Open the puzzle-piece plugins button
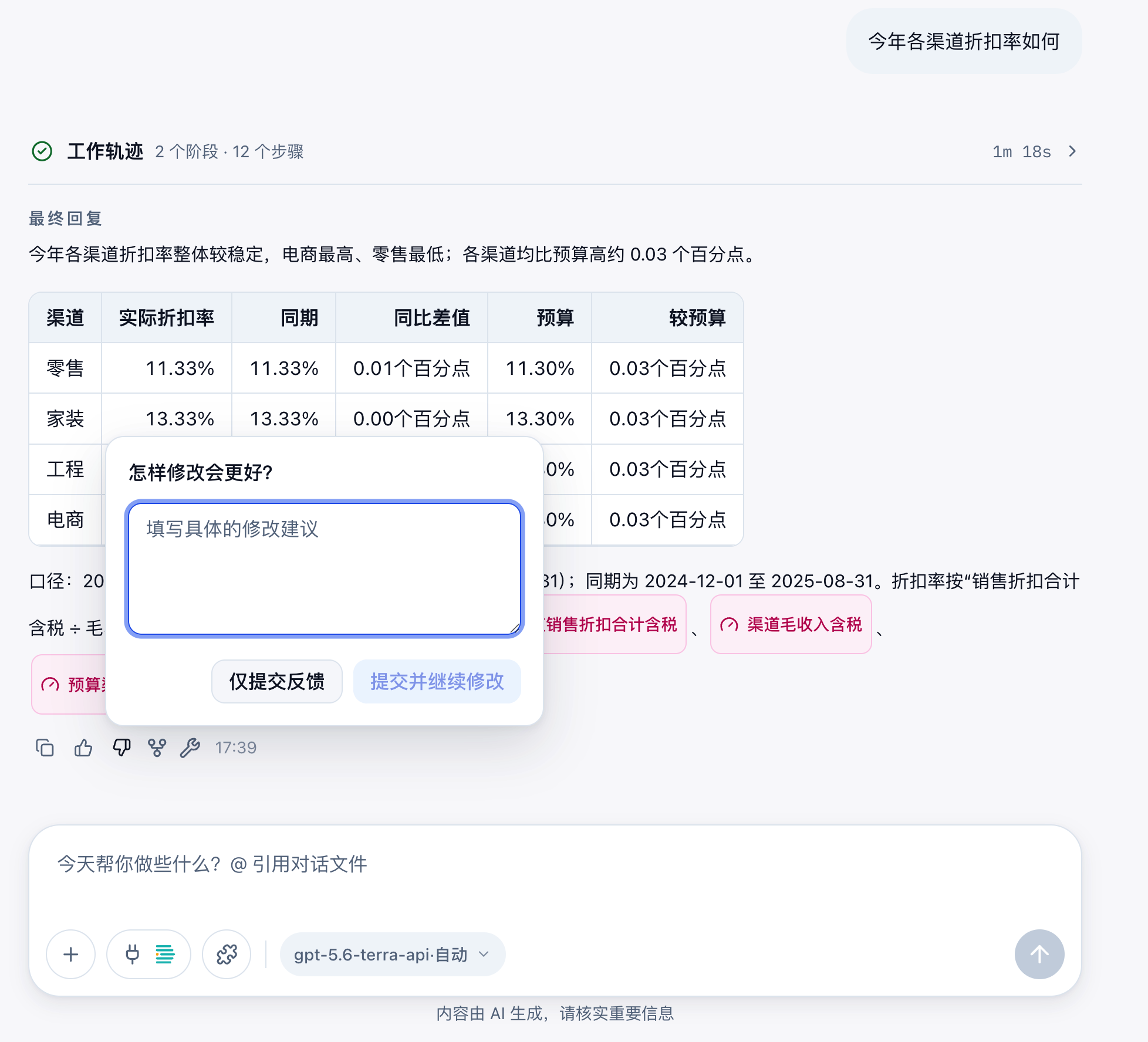1148x1042 pixels. tap(227, 954)
